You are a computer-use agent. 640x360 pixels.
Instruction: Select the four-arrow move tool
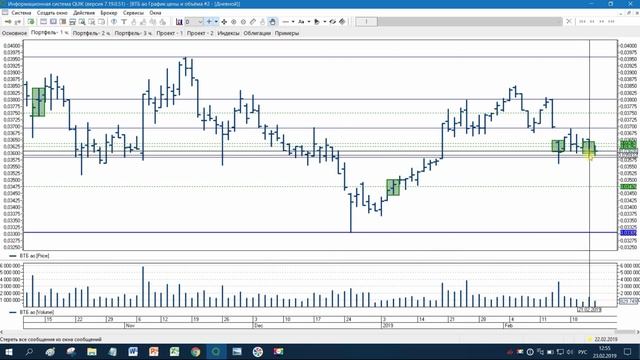point(224,22)
